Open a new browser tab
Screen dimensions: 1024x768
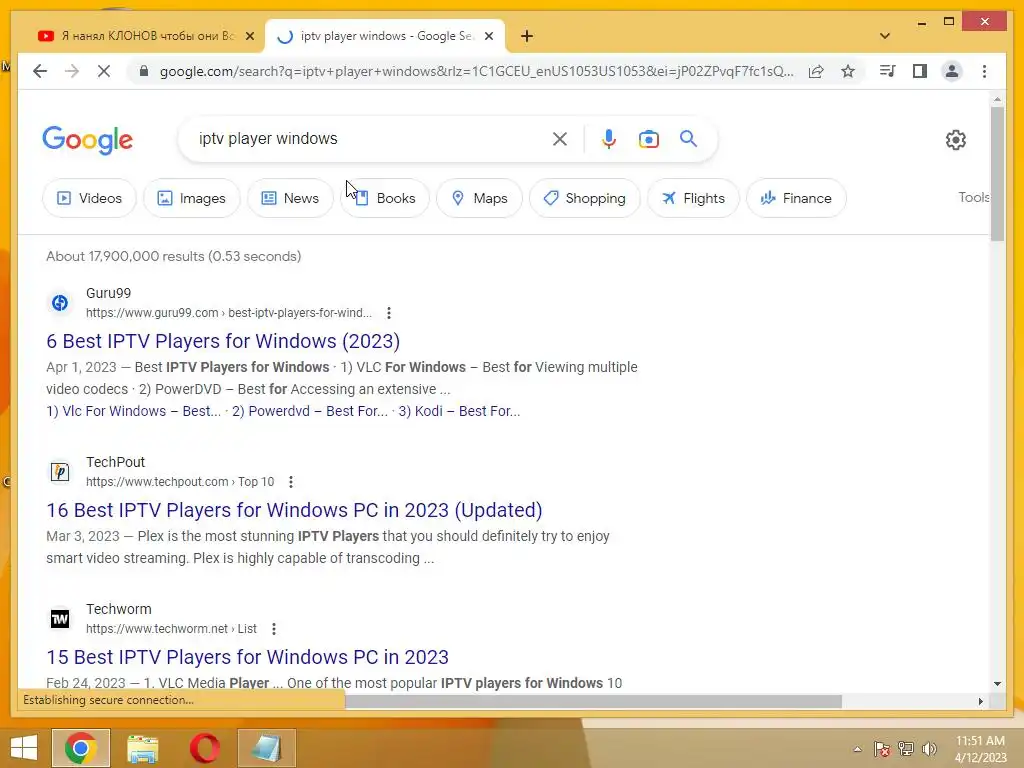(x=527, y=36)
